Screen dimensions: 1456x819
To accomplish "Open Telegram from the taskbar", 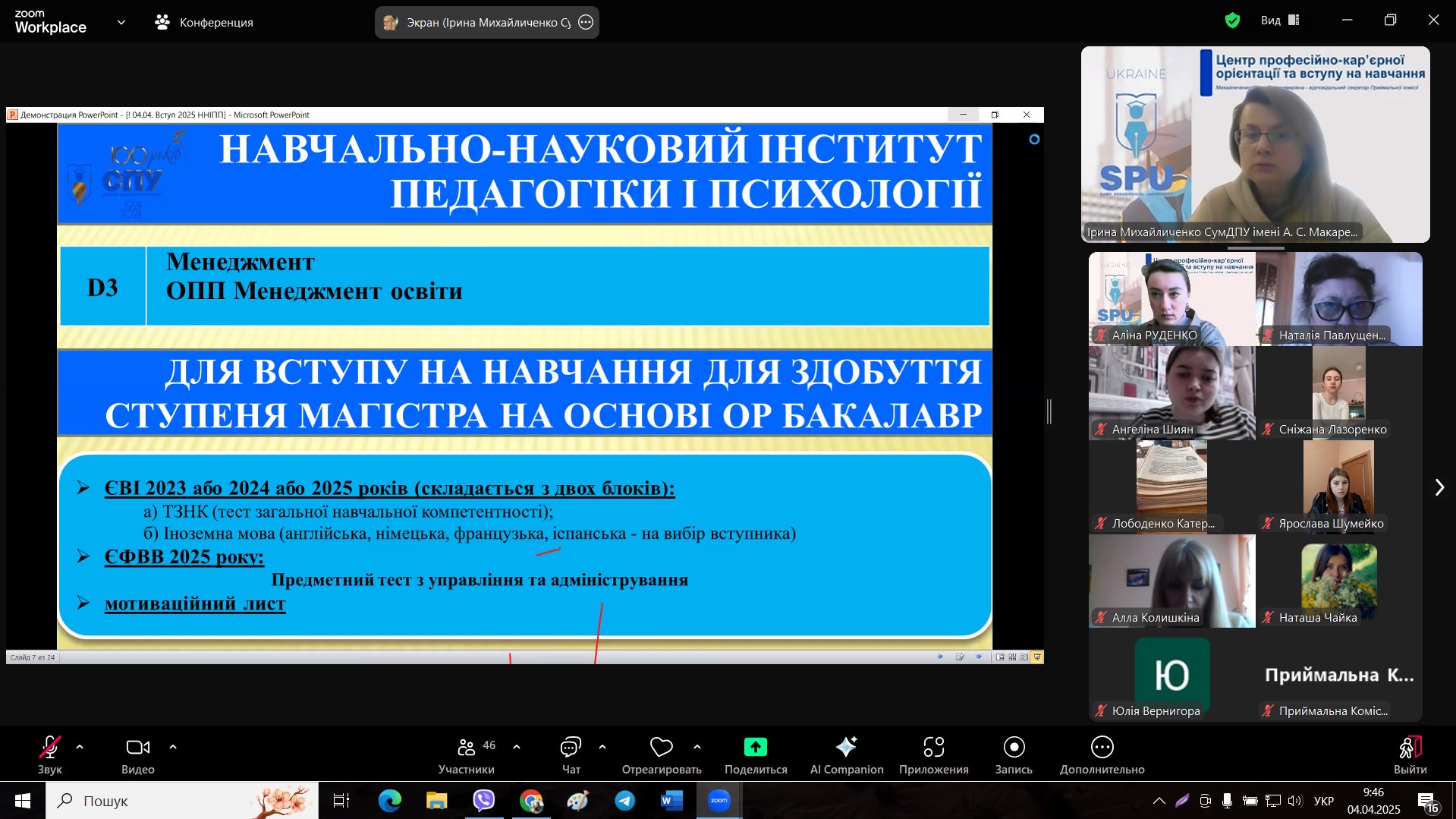I will coord(625,801).
